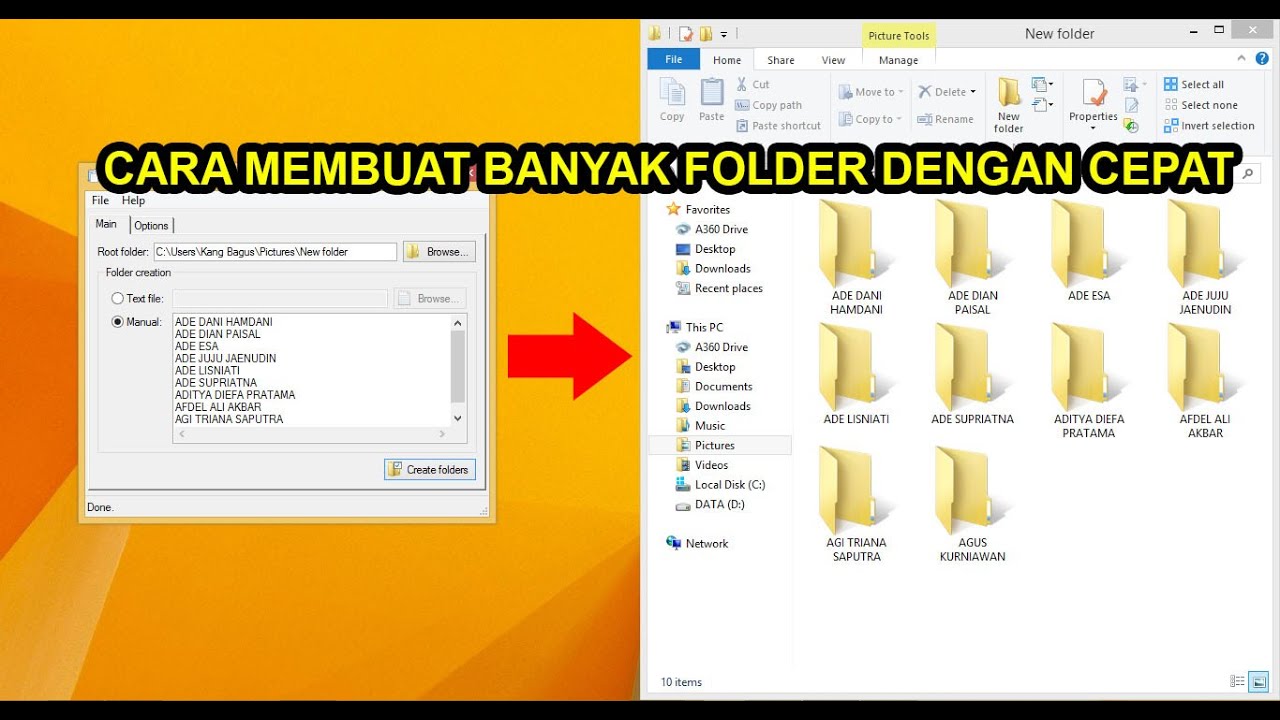The image size is (1280, 720).
Task: Click the Edit icon beside Properties
Action: (1131, 105)
